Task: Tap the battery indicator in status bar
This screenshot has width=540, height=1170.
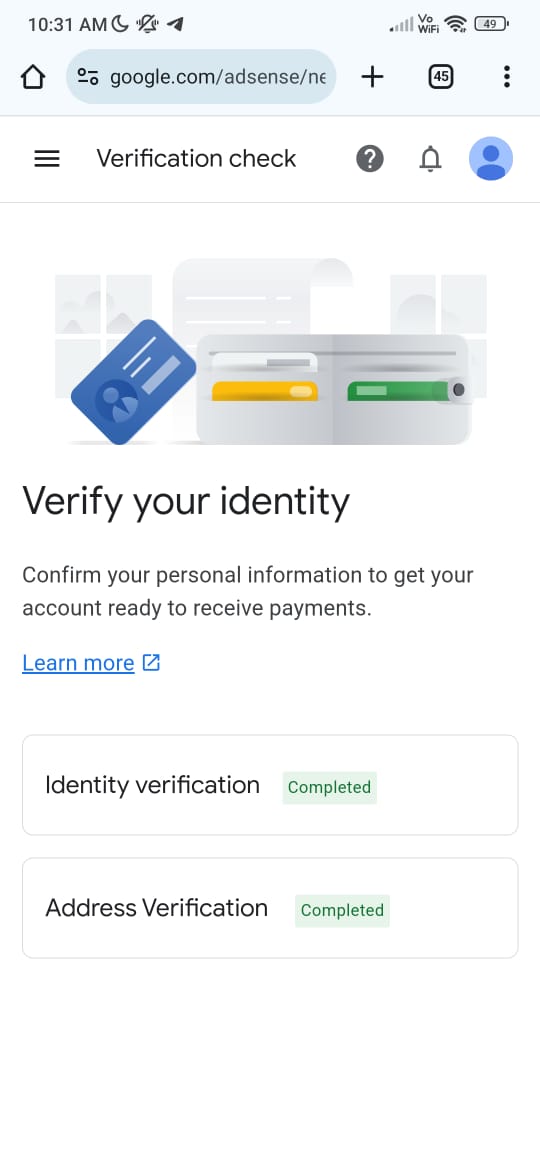Action: click(x=492, y=25)
